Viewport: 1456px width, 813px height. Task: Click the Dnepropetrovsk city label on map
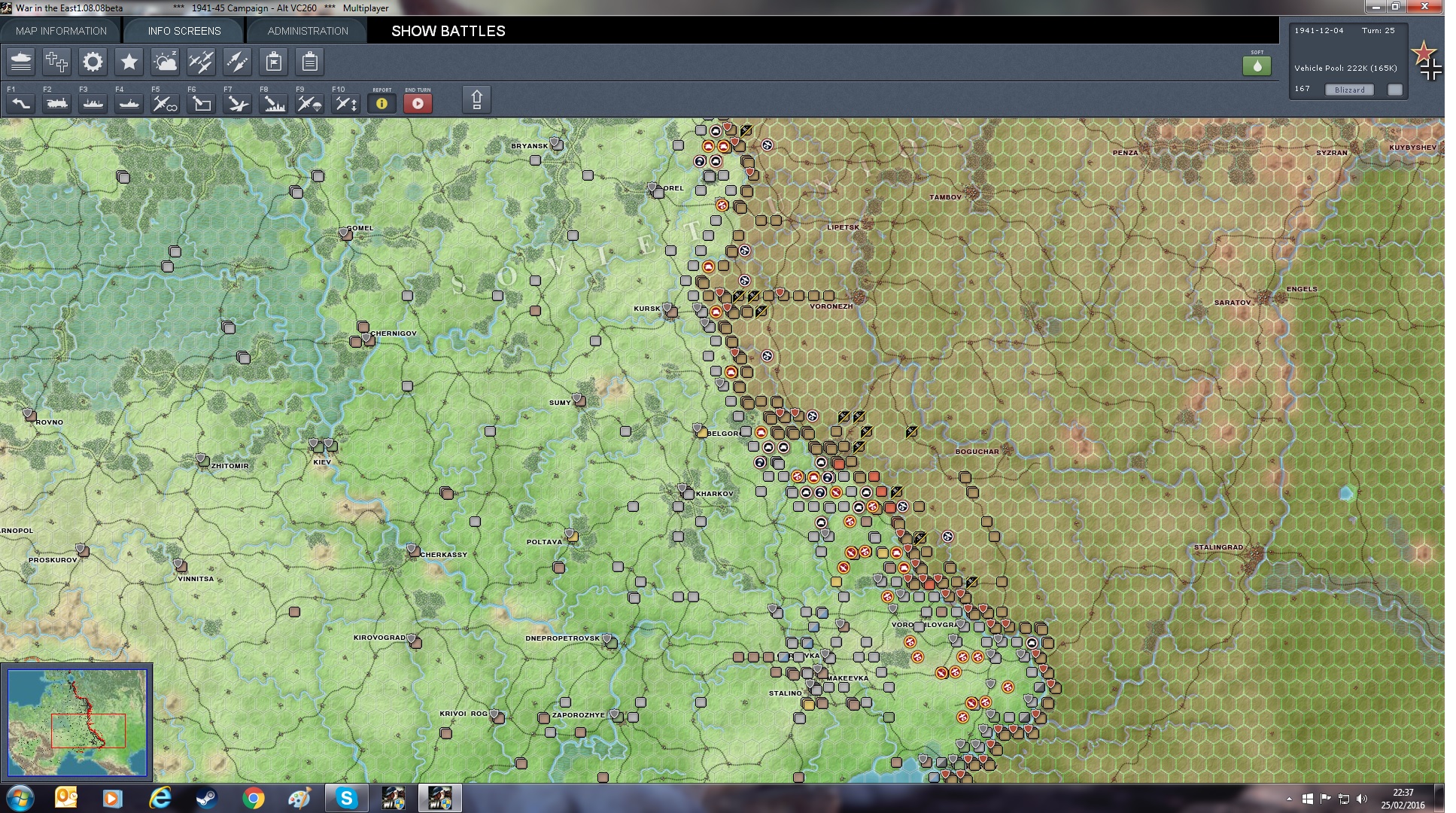pyautogui.click(x=563, y=638)
